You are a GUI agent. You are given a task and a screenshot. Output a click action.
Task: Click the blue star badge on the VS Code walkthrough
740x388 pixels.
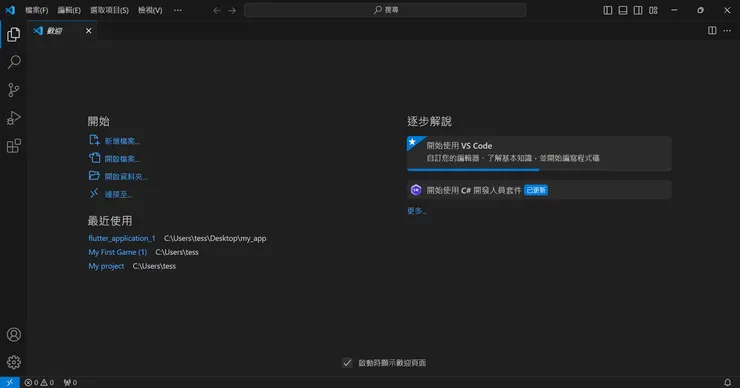point(413,142)
